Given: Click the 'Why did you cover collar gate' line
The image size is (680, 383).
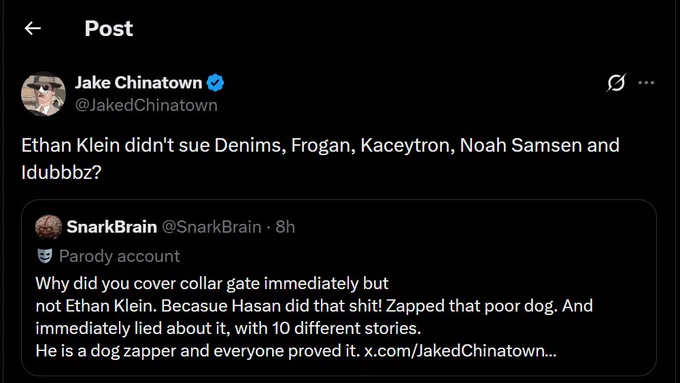Looking at the screenshot, I should click(x=212, y=283).
